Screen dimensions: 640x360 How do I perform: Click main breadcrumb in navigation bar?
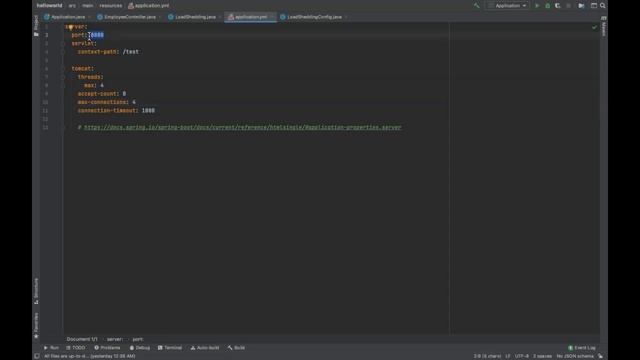tap(87, 6)
